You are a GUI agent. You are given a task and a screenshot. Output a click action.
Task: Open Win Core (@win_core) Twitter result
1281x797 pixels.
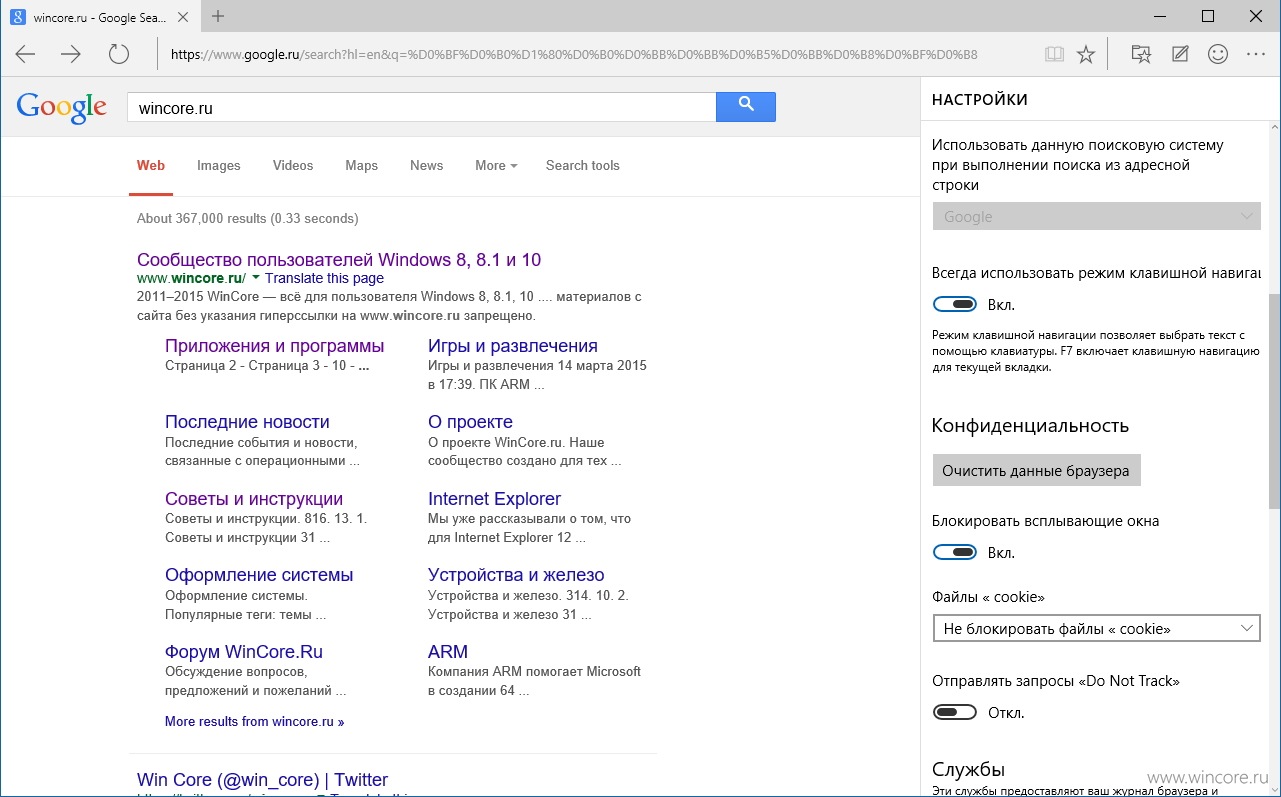262,780
